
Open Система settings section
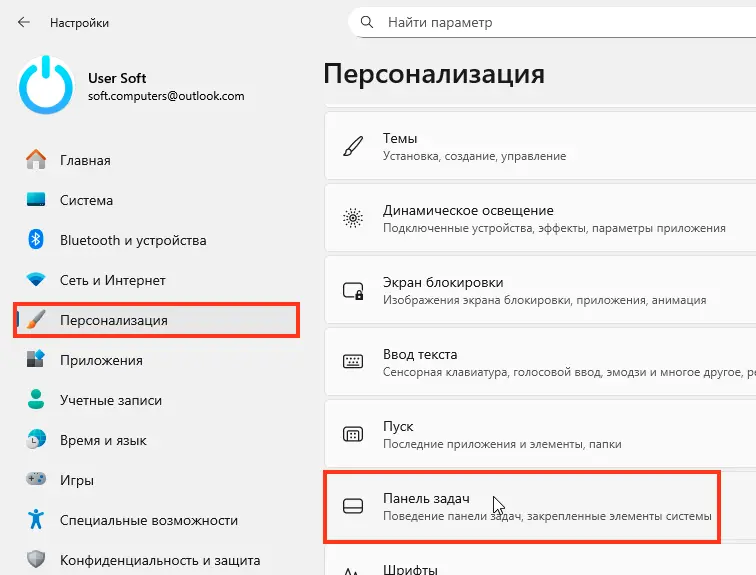point(86,200)
